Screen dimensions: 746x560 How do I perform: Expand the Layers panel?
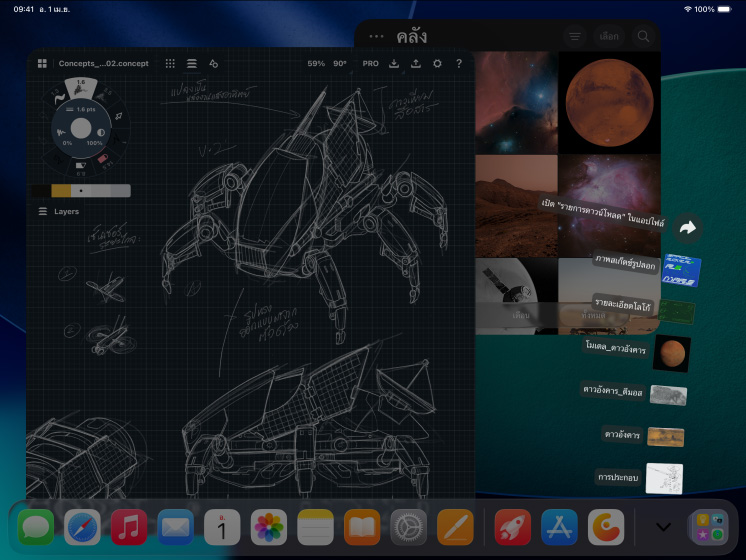click(59, 212)
